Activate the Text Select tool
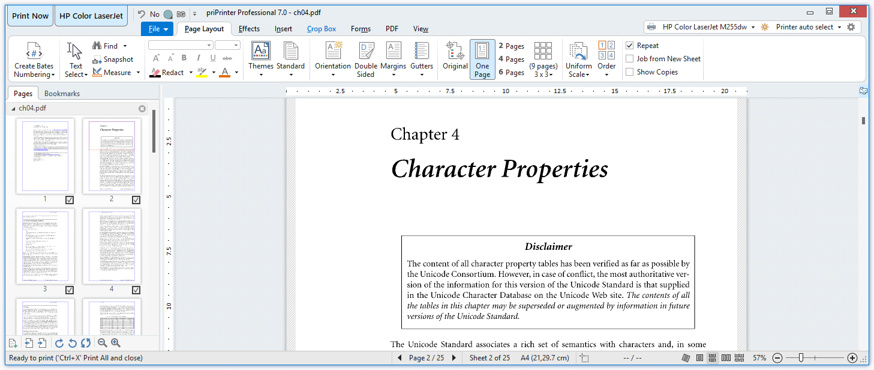Image resolution: width=874 pixels, height=370 pixels. [x=76, y=60]
